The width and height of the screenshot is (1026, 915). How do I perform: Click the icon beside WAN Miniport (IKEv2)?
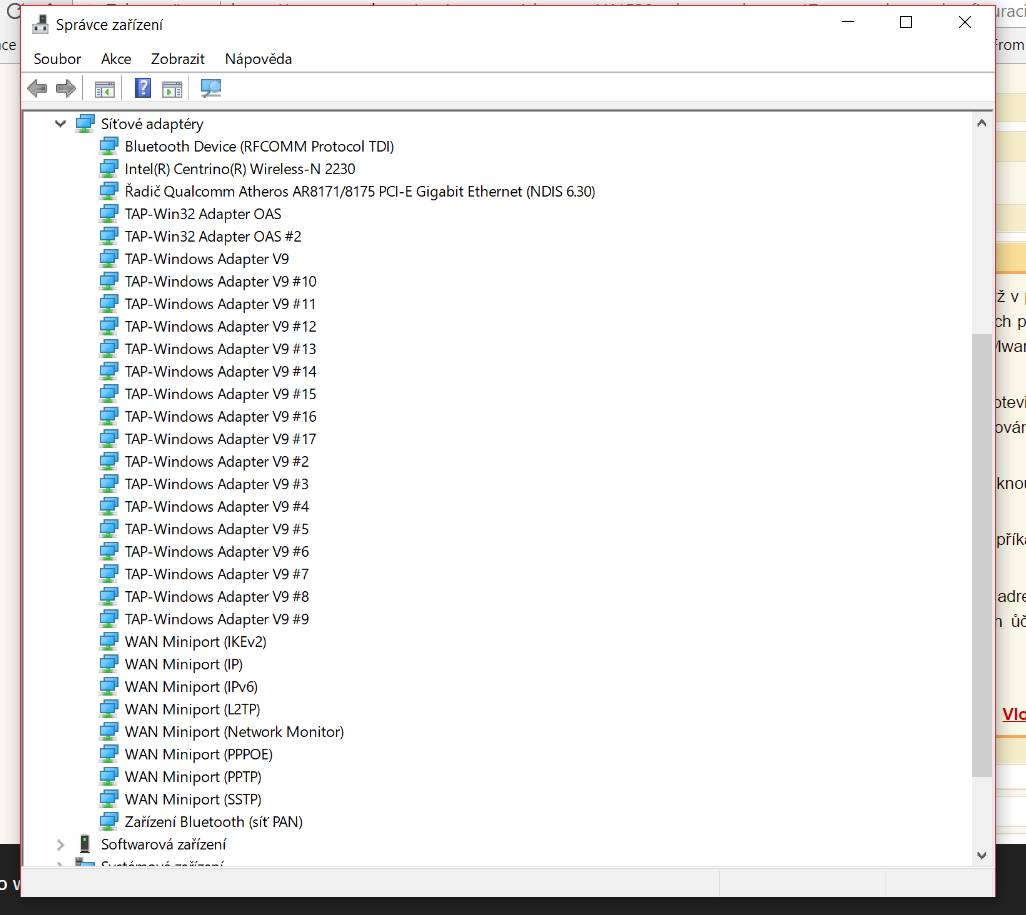(109, 641)
